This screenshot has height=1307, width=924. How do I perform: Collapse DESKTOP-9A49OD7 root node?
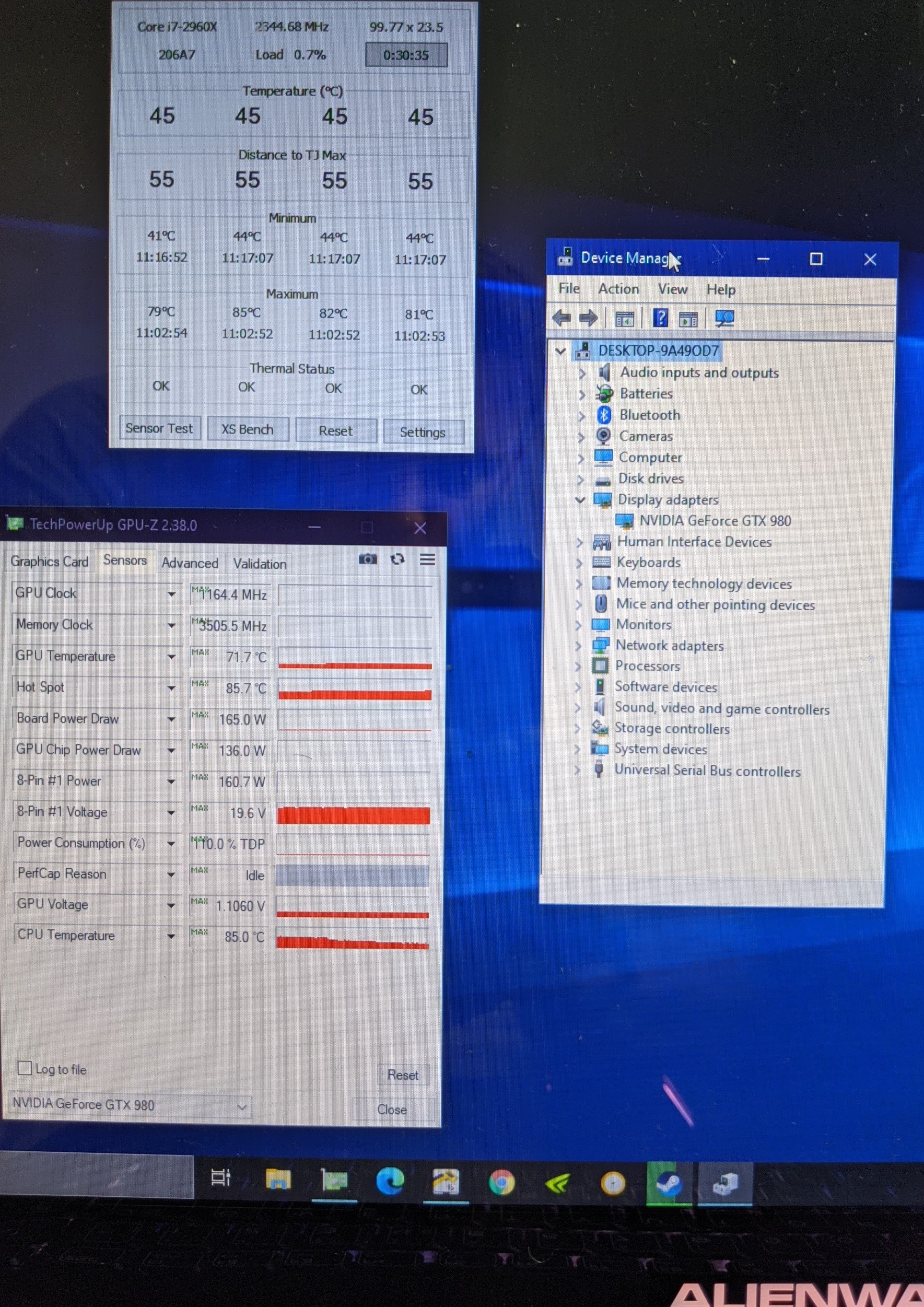pos(560,351)
